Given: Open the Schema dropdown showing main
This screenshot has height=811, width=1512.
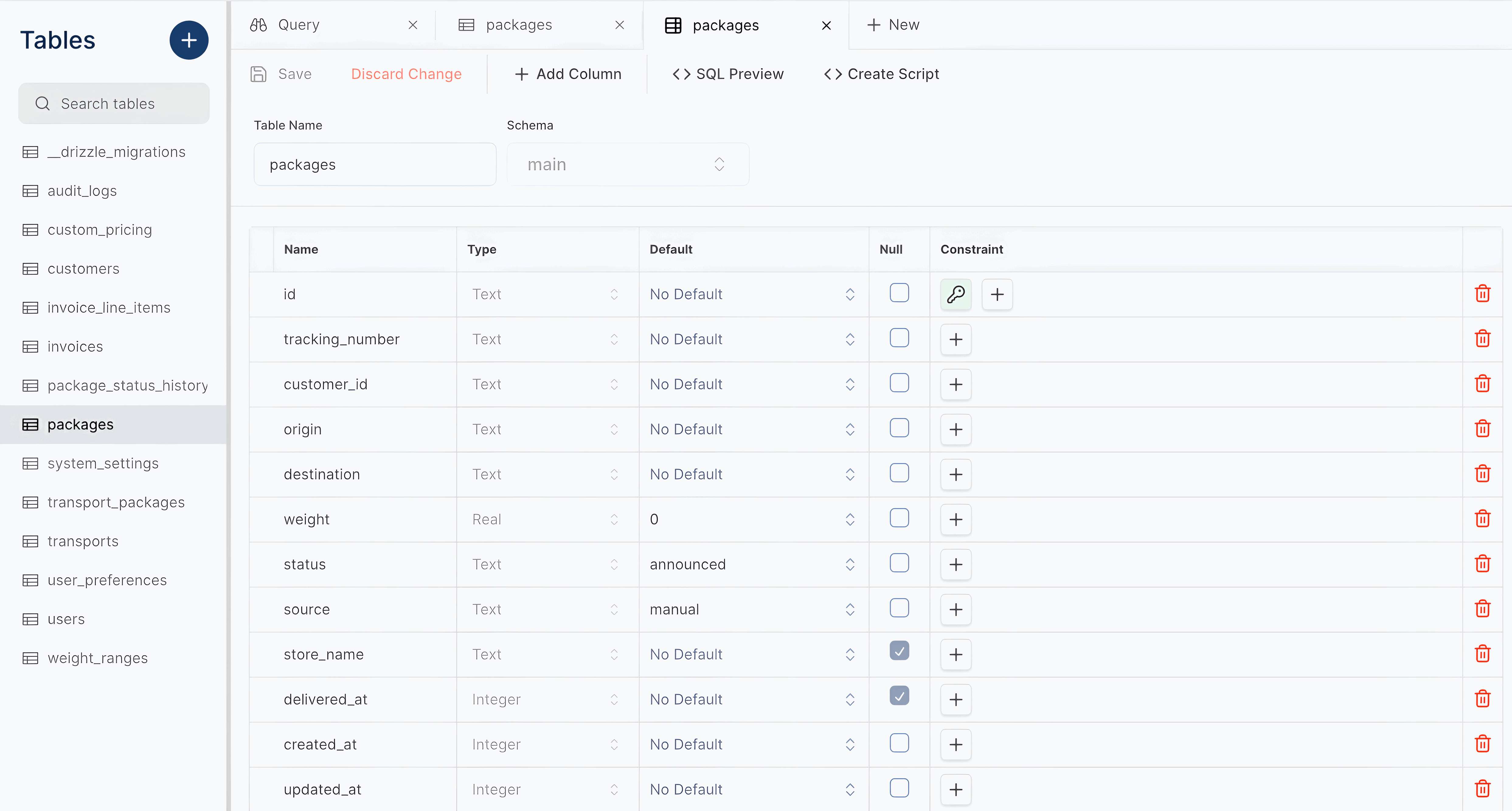Looking at the screenshot, I should tap(627, 165).
